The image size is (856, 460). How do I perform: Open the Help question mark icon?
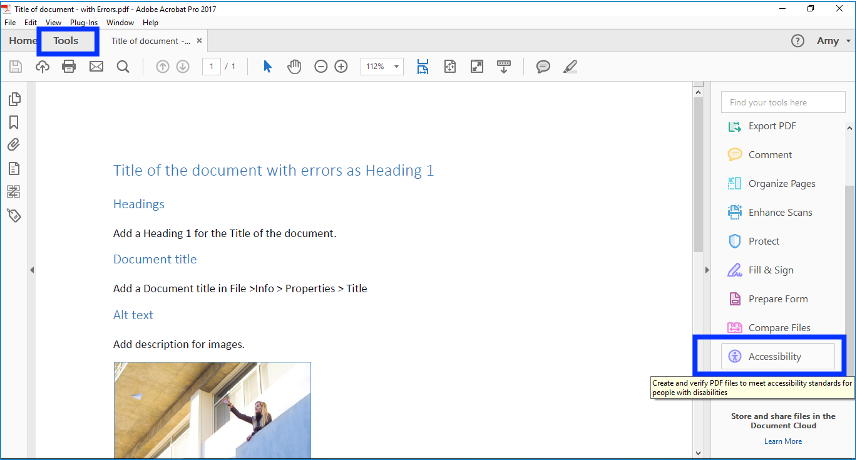click(798, 41)
